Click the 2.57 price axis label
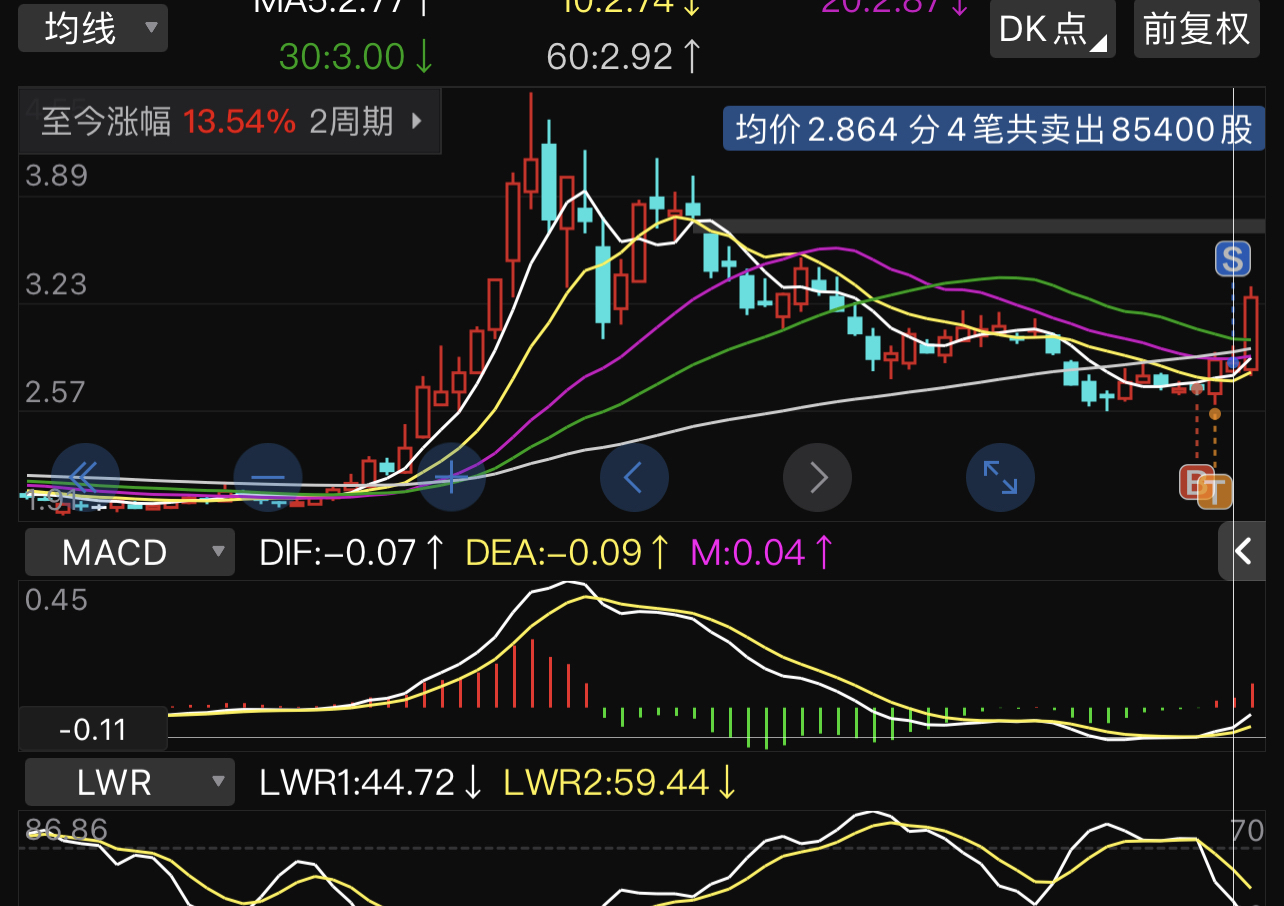The height and width of the screenshot is (906, 1284). click(57, 392)
